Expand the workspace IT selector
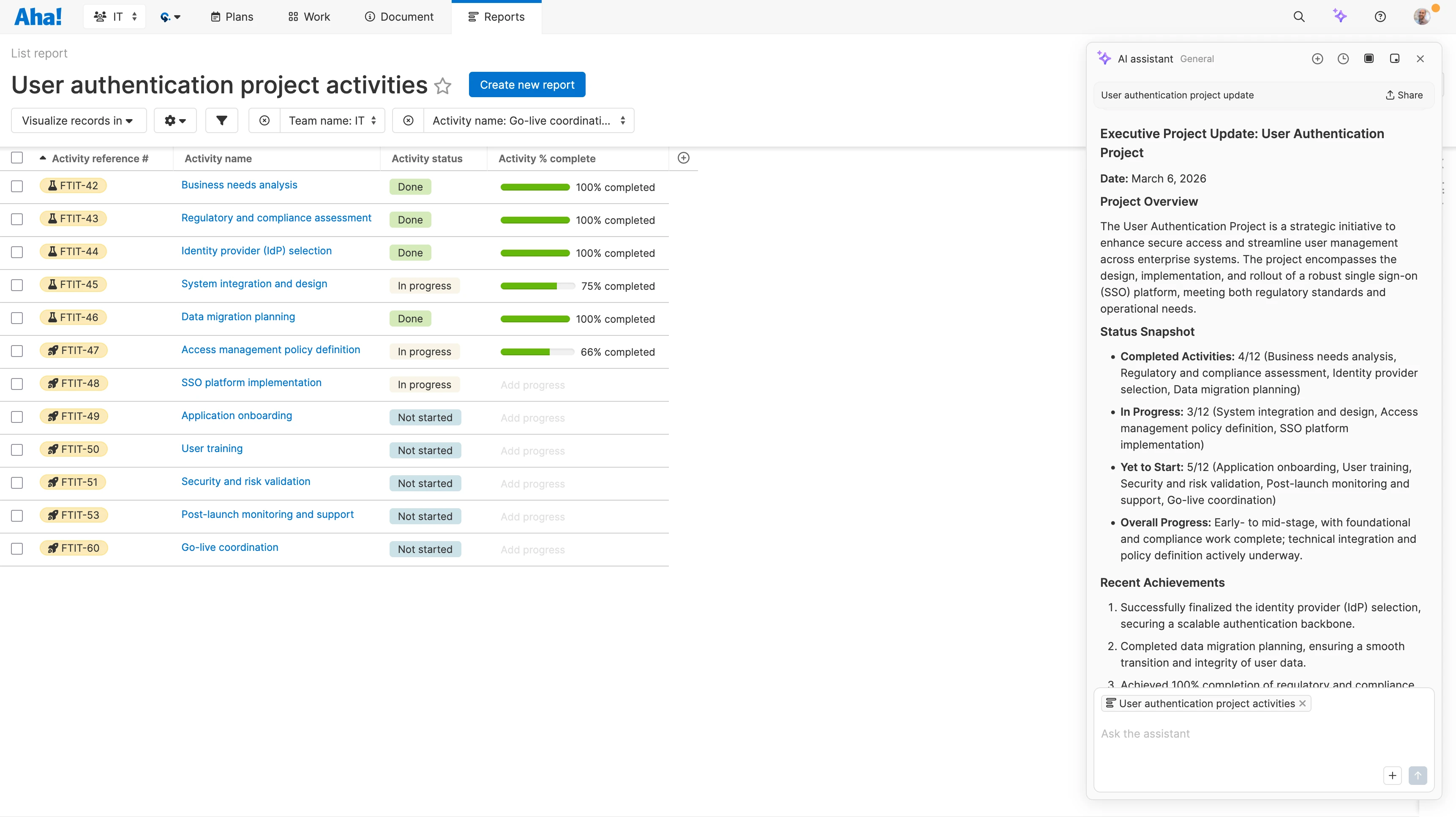 (x=114, y=16)
